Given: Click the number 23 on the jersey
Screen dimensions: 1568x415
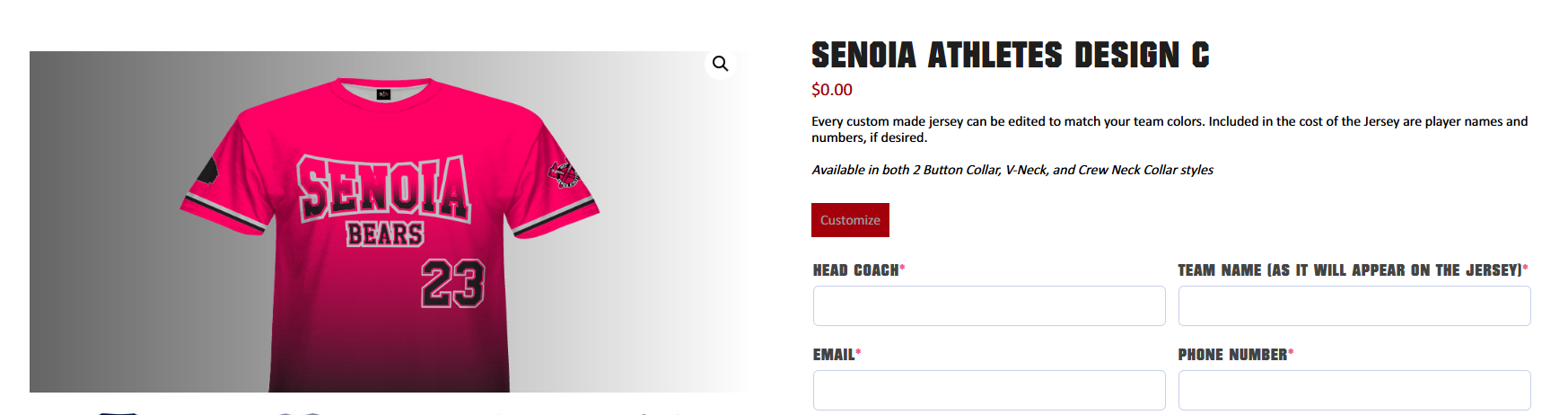Looking at the screenshot, I should [x=453, y=283].
